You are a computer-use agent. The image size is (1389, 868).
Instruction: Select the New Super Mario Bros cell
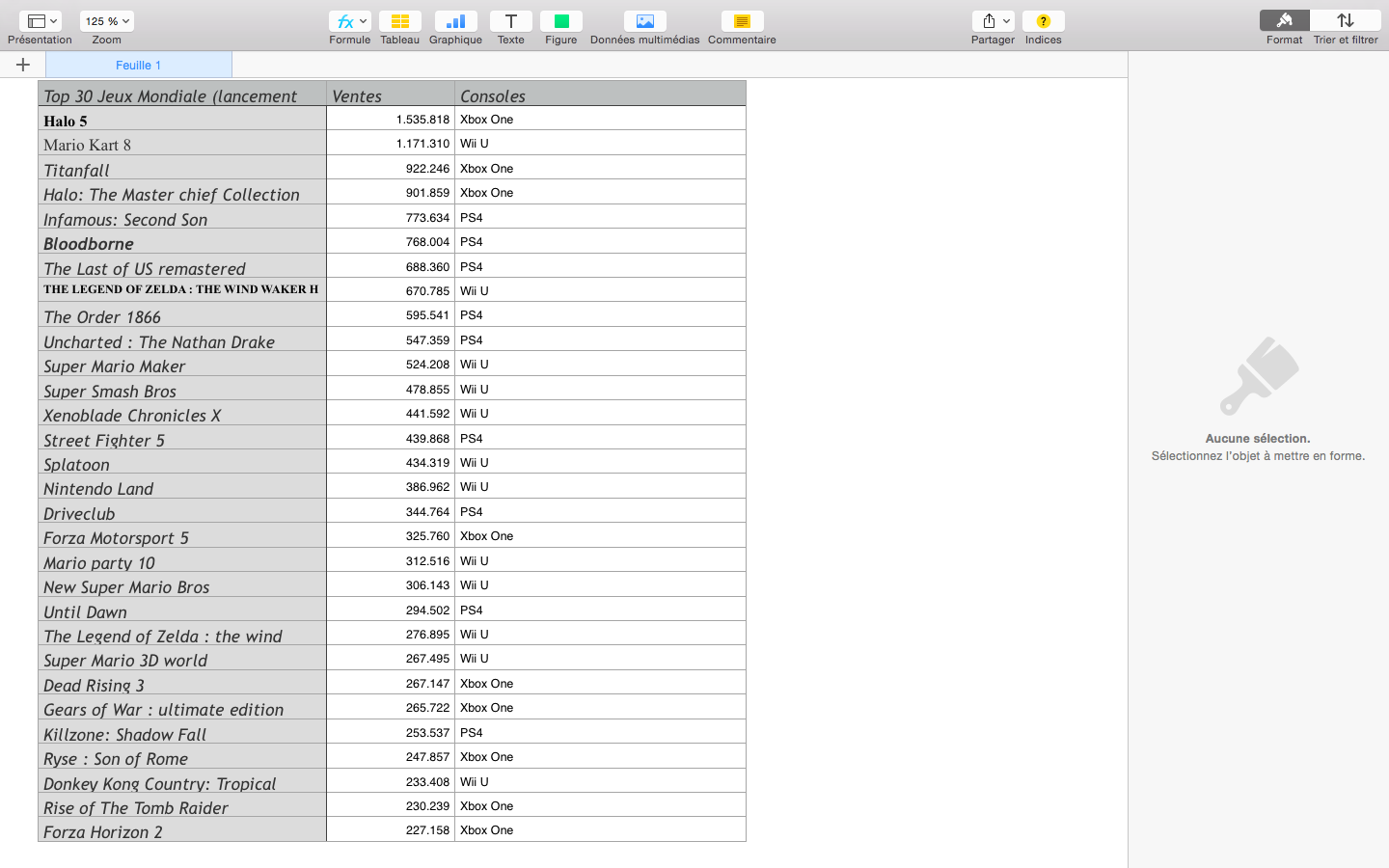tap(182, 584)
